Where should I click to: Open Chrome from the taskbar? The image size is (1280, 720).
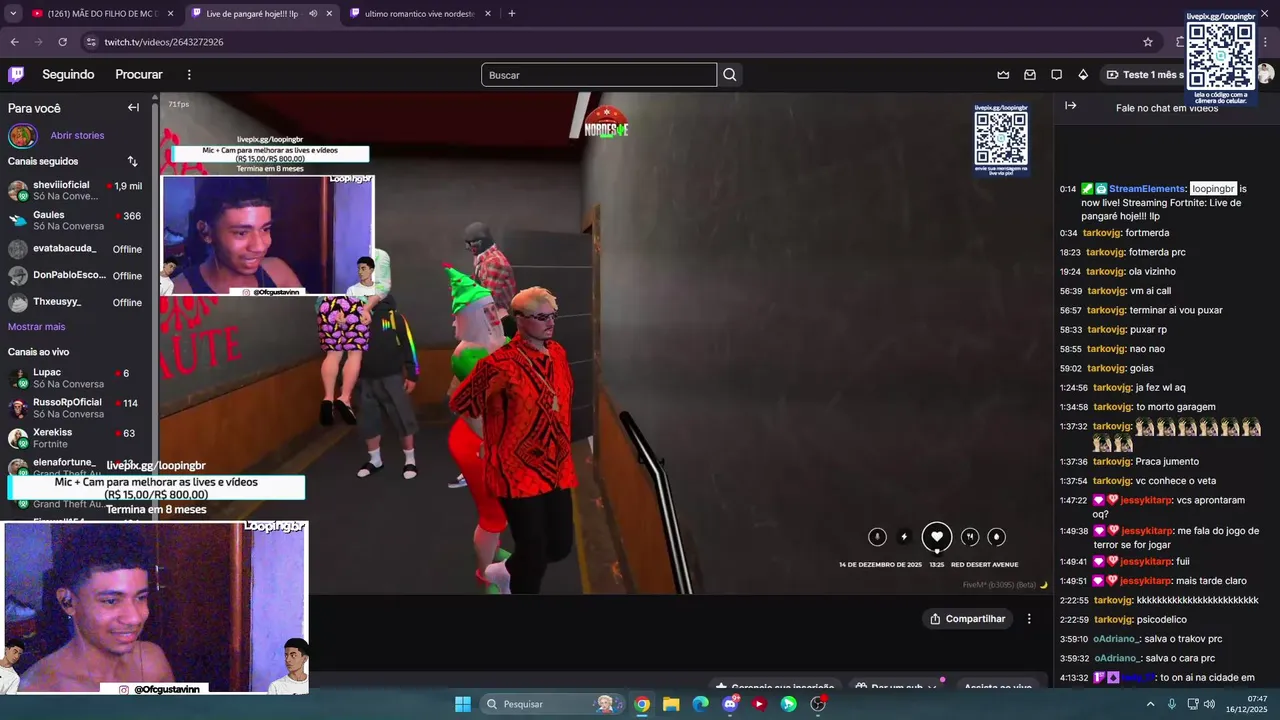coord(642,704)
